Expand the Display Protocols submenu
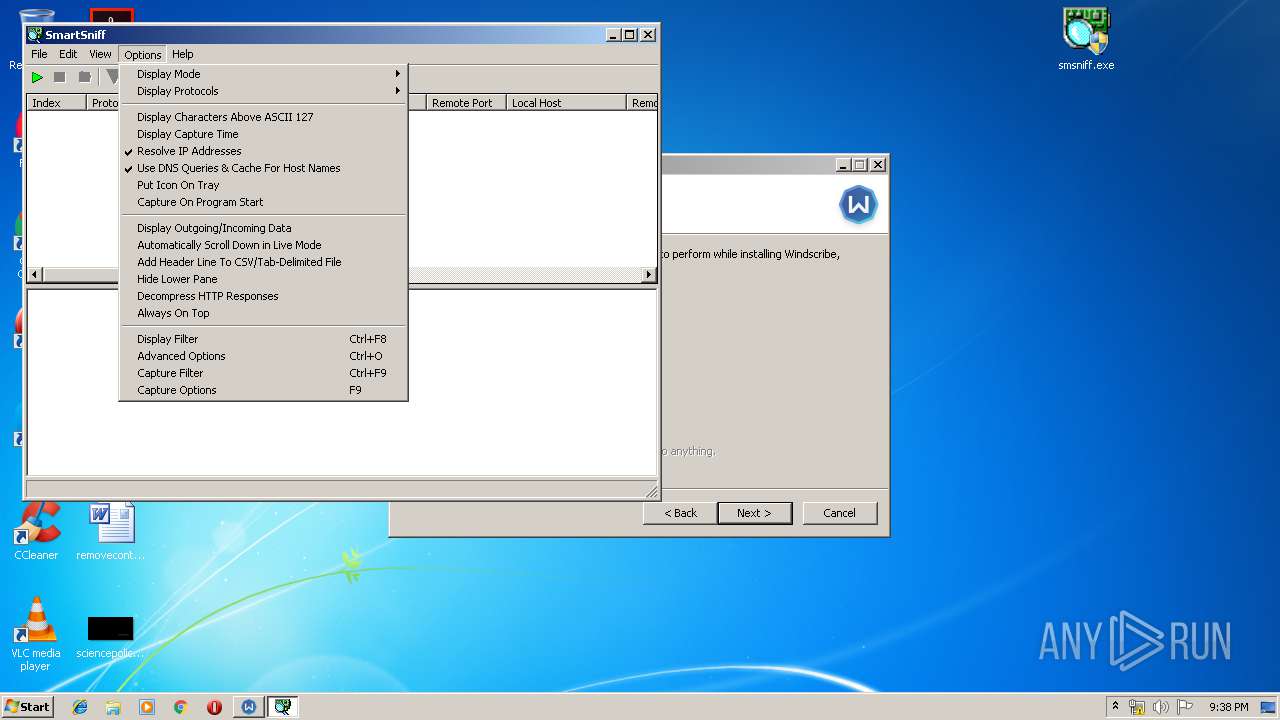The height and width of the screenshot is (720, 1280). 264,91
